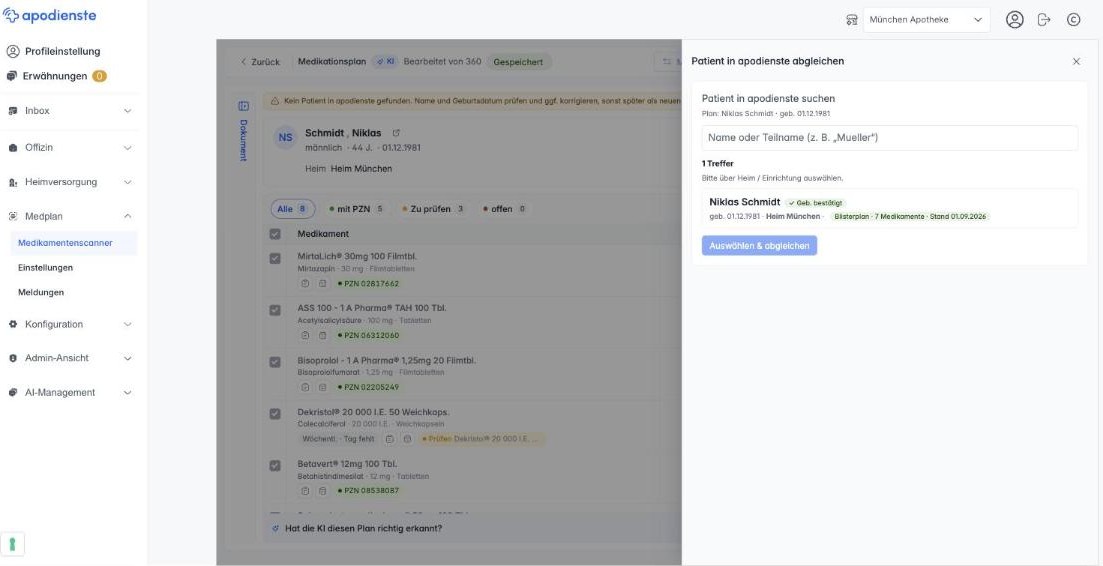Screen dimensions: 1103x566
Task: Open the München Apotheke pharmacy dropdown
Action: click(x=926, y=20)
